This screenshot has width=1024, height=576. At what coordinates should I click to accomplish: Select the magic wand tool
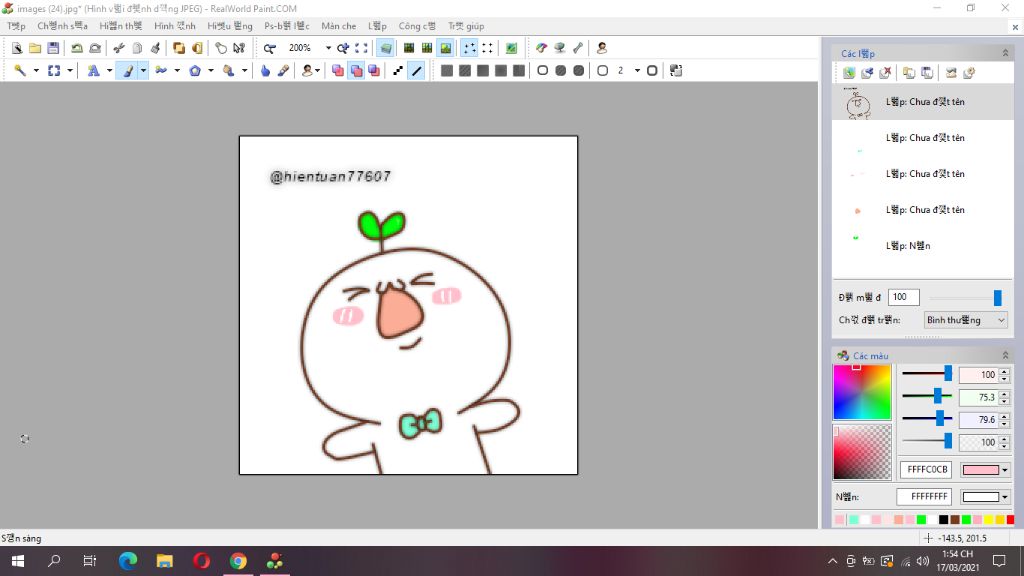(20, 71)
